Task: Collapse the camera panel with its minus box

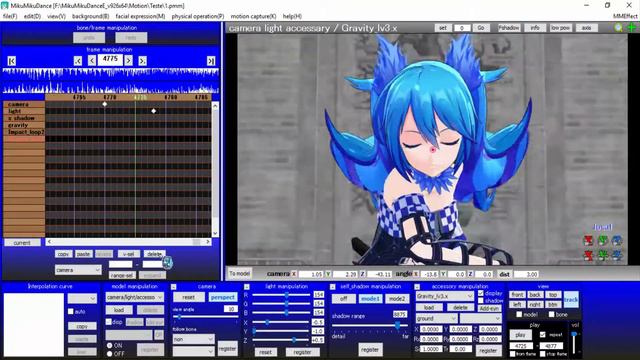Action: pyautogui.click(x=173, y=287)
